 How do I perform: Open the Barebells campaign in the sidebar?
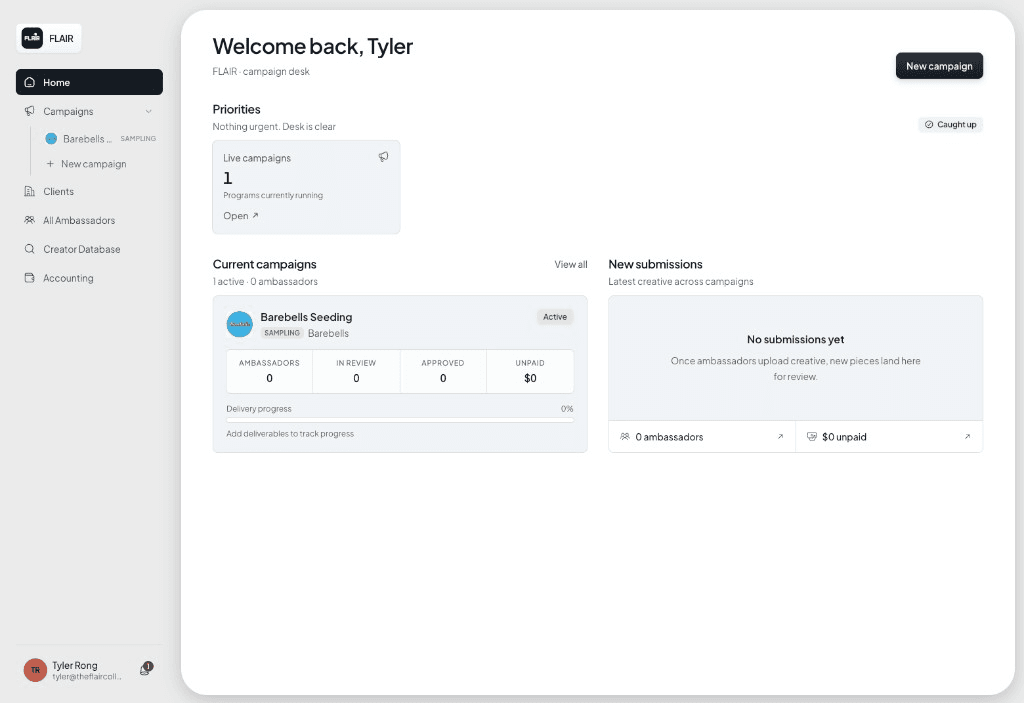(100, 139)
